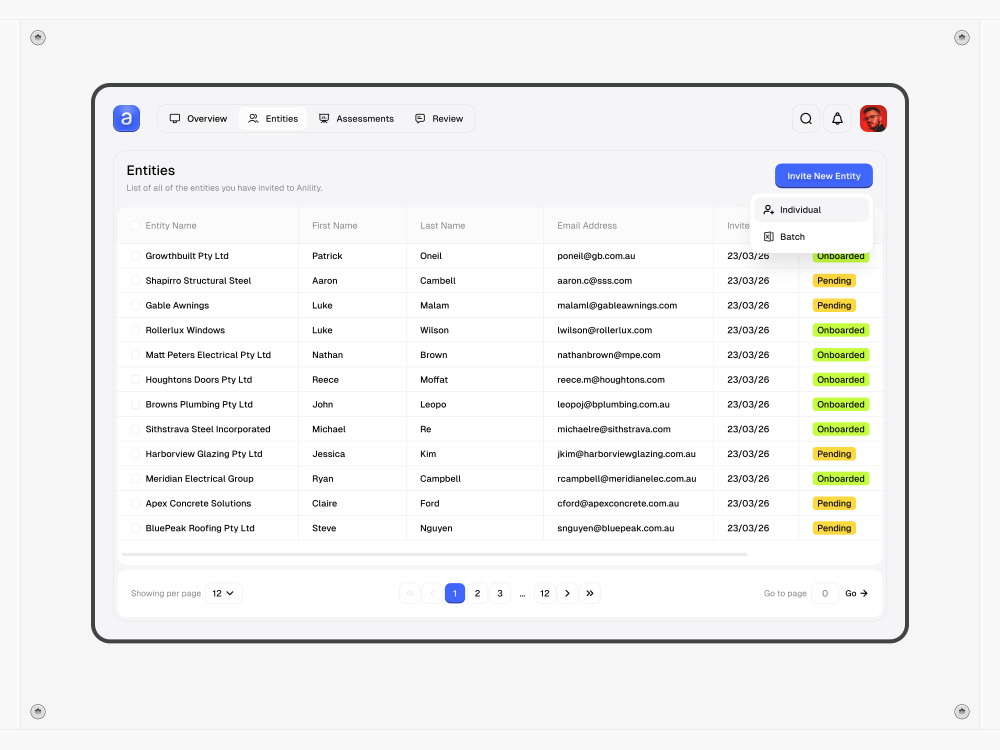Go to the Overview tab
The width and height of the screenshot is (1000, 750).
(198, 119)
